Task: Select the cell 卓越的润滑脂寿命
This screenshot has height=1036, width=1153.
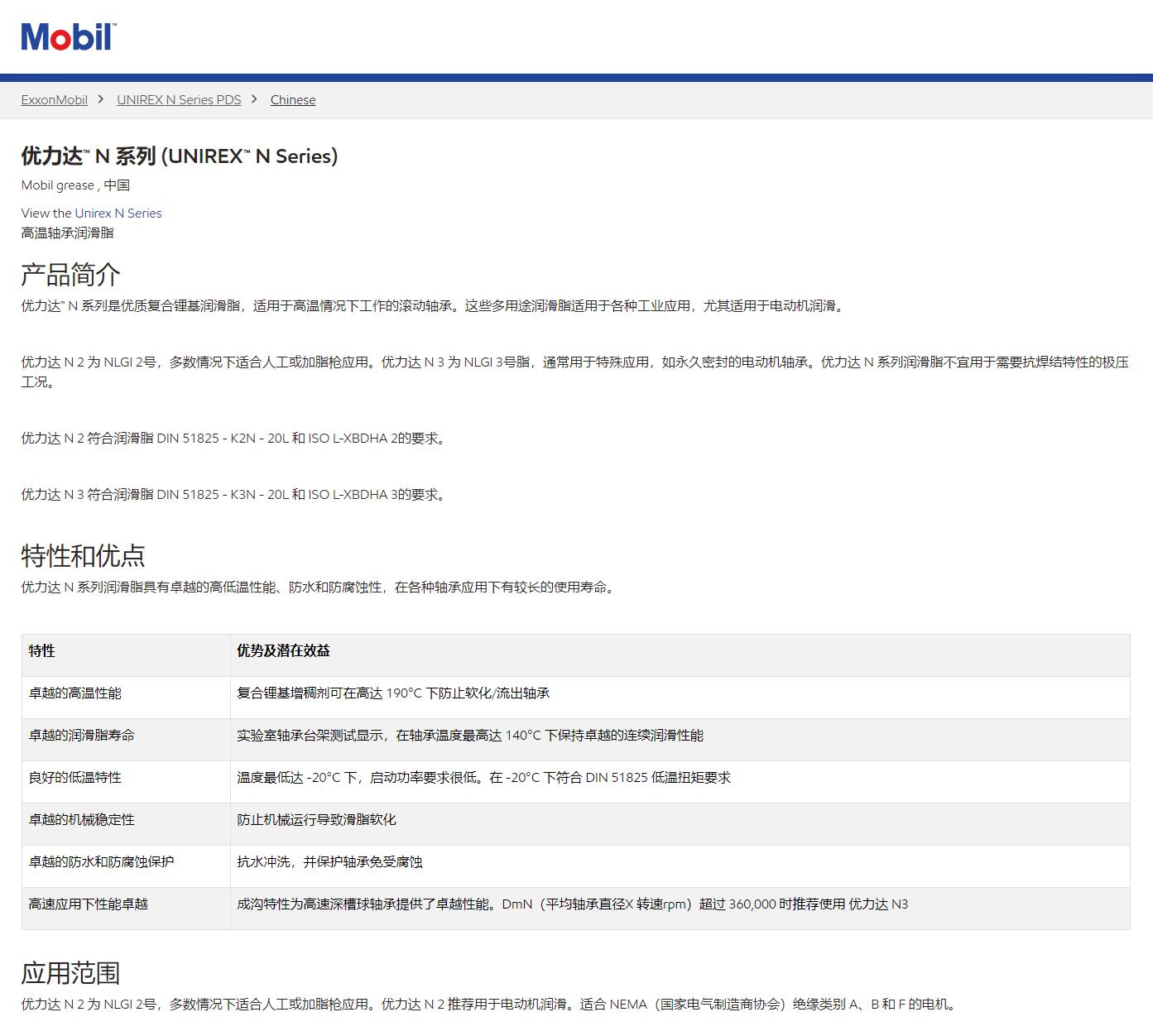Action: point(126,740)
